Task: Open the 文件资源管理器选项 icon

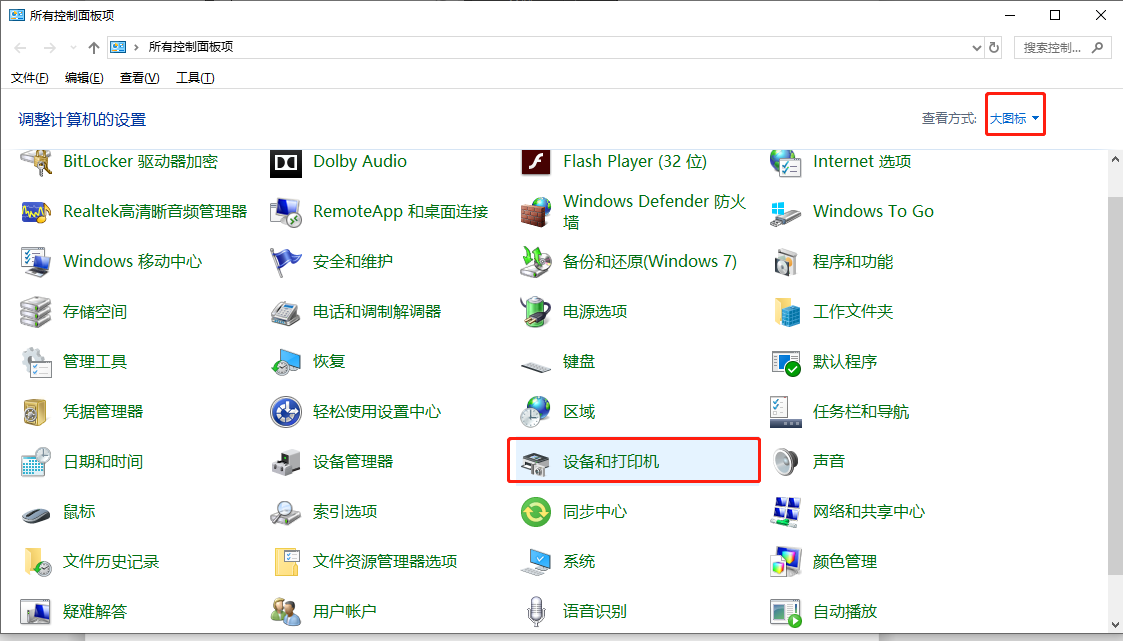Action: click(286, 563)
